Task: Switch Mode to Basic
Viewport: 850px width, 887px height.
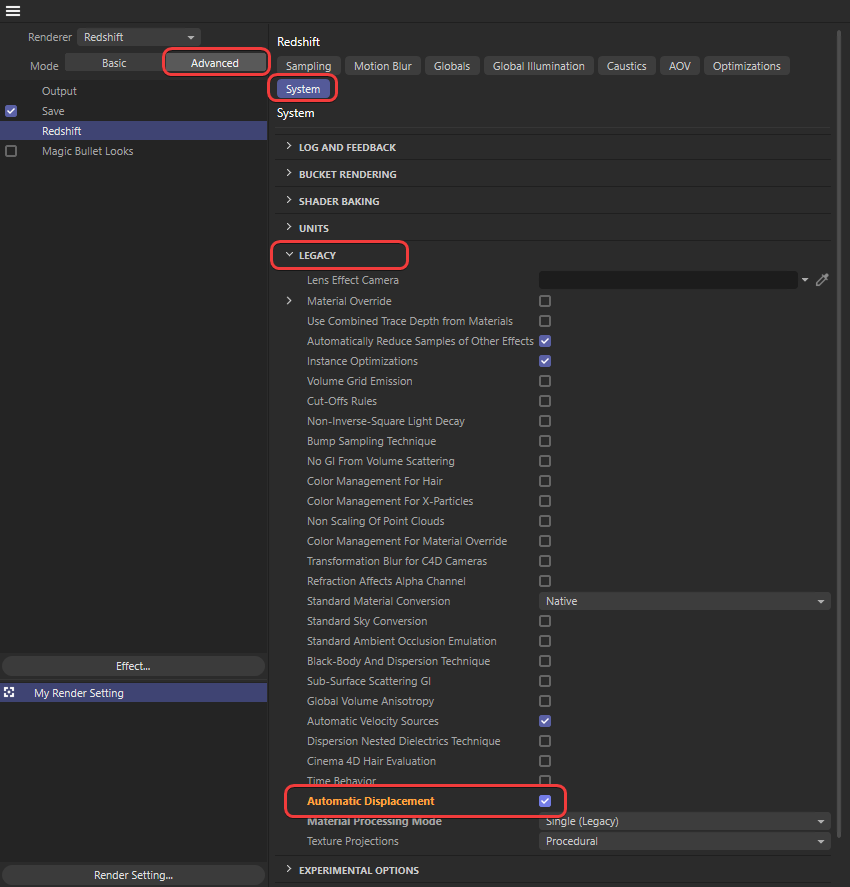Action: pos(114,63)
